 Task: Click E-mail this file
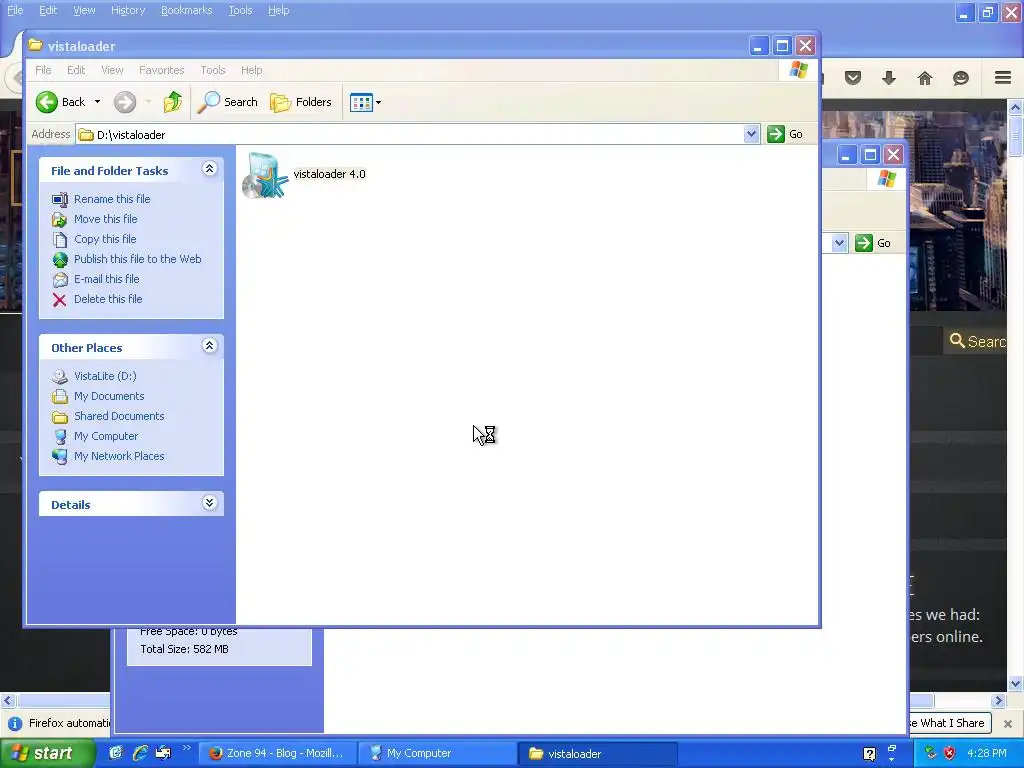pyautogui.click(x=106, y=279)
